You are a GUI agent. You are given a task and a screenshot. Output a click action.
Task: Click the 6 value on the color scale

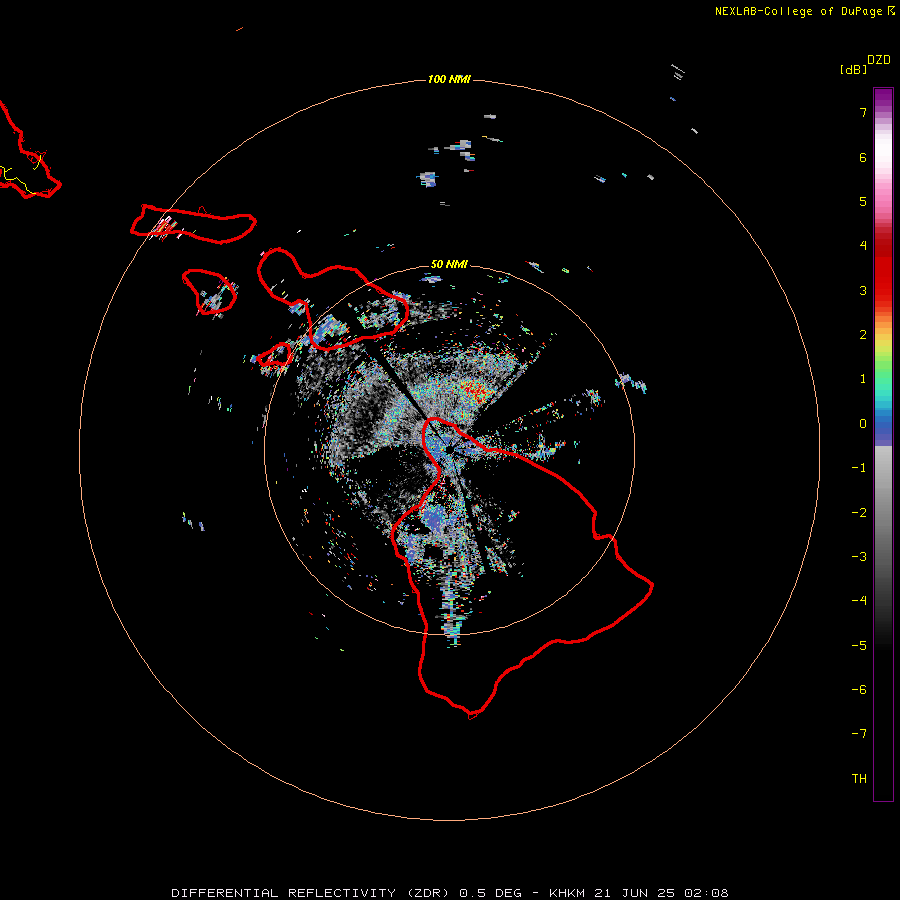pos(863,157)
